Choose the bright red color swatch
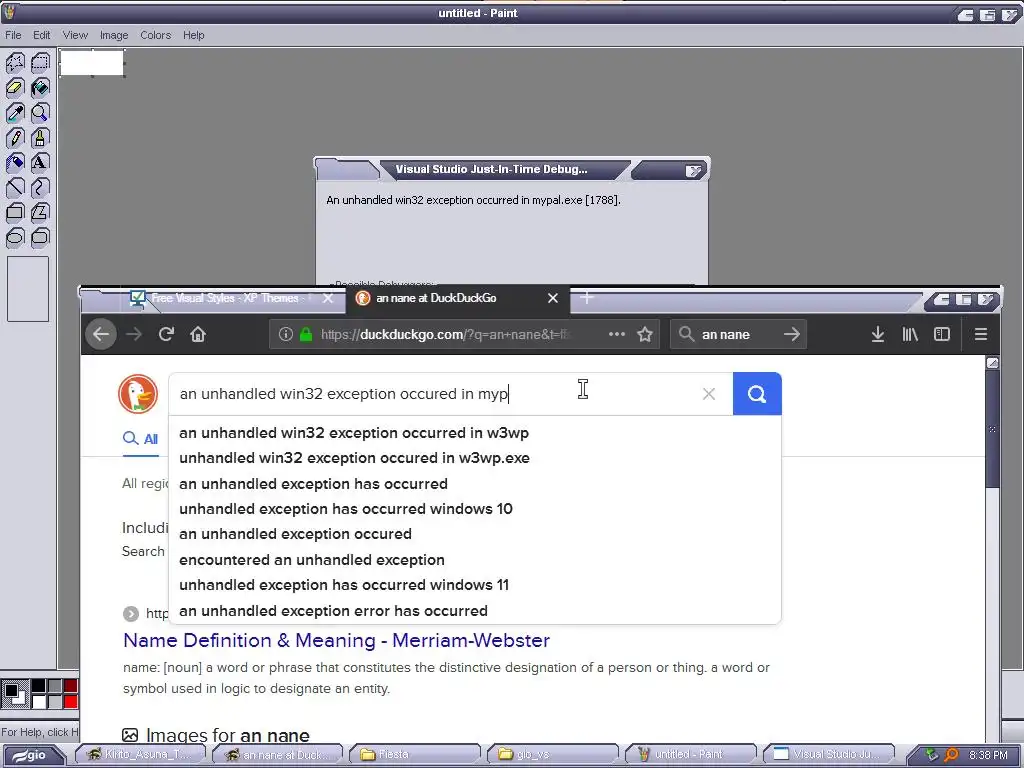This screenshot has height=768, width=1024. coord(71,701)
